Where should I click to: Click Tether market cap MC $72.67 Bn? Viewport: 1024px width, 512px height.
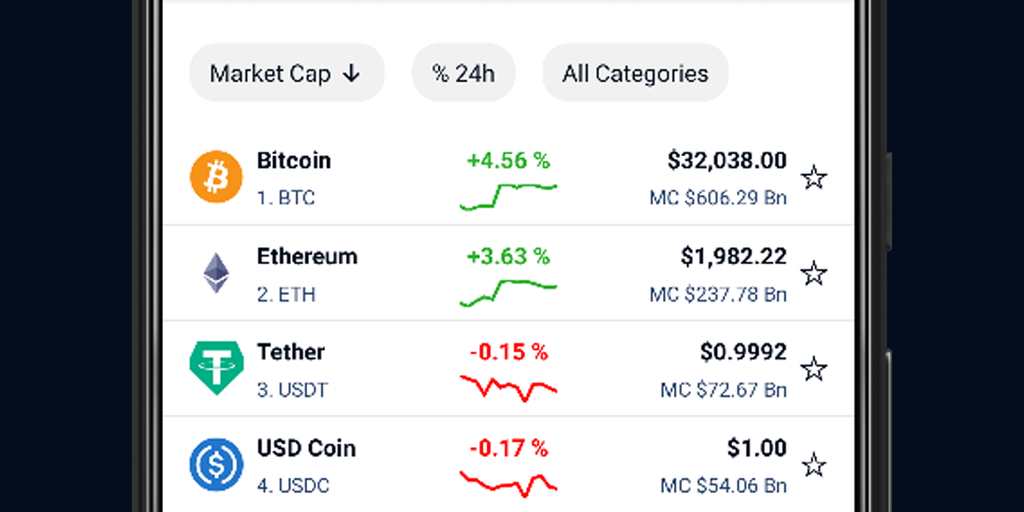[x=723, y=389]
